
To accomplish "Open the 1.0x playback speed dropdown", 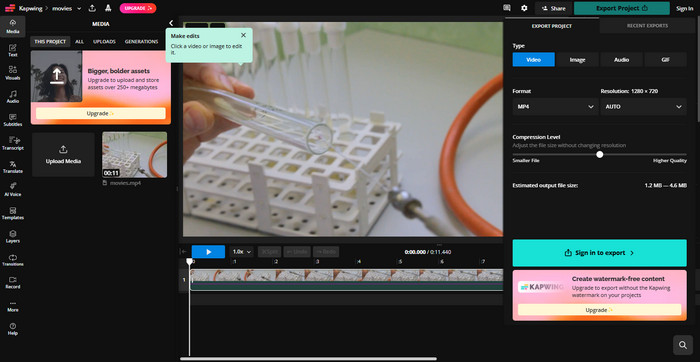I will point(242,252).
